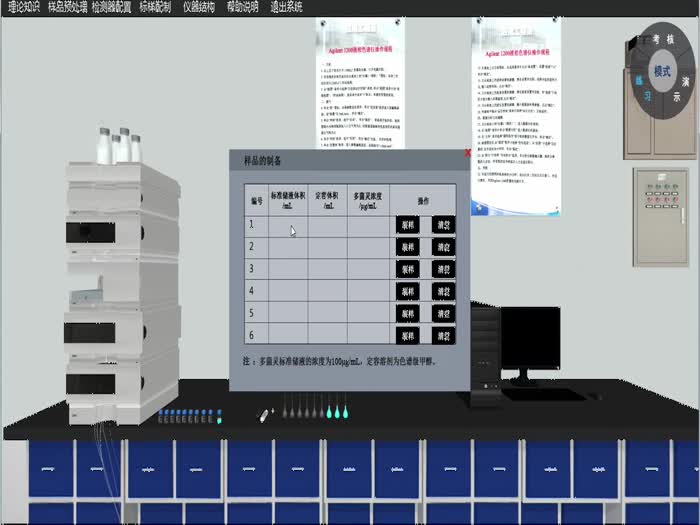Click the 退出系统 menu item
Image resolution: width=700 pixels, height=525 pixels.
click(x=286, y=7)
